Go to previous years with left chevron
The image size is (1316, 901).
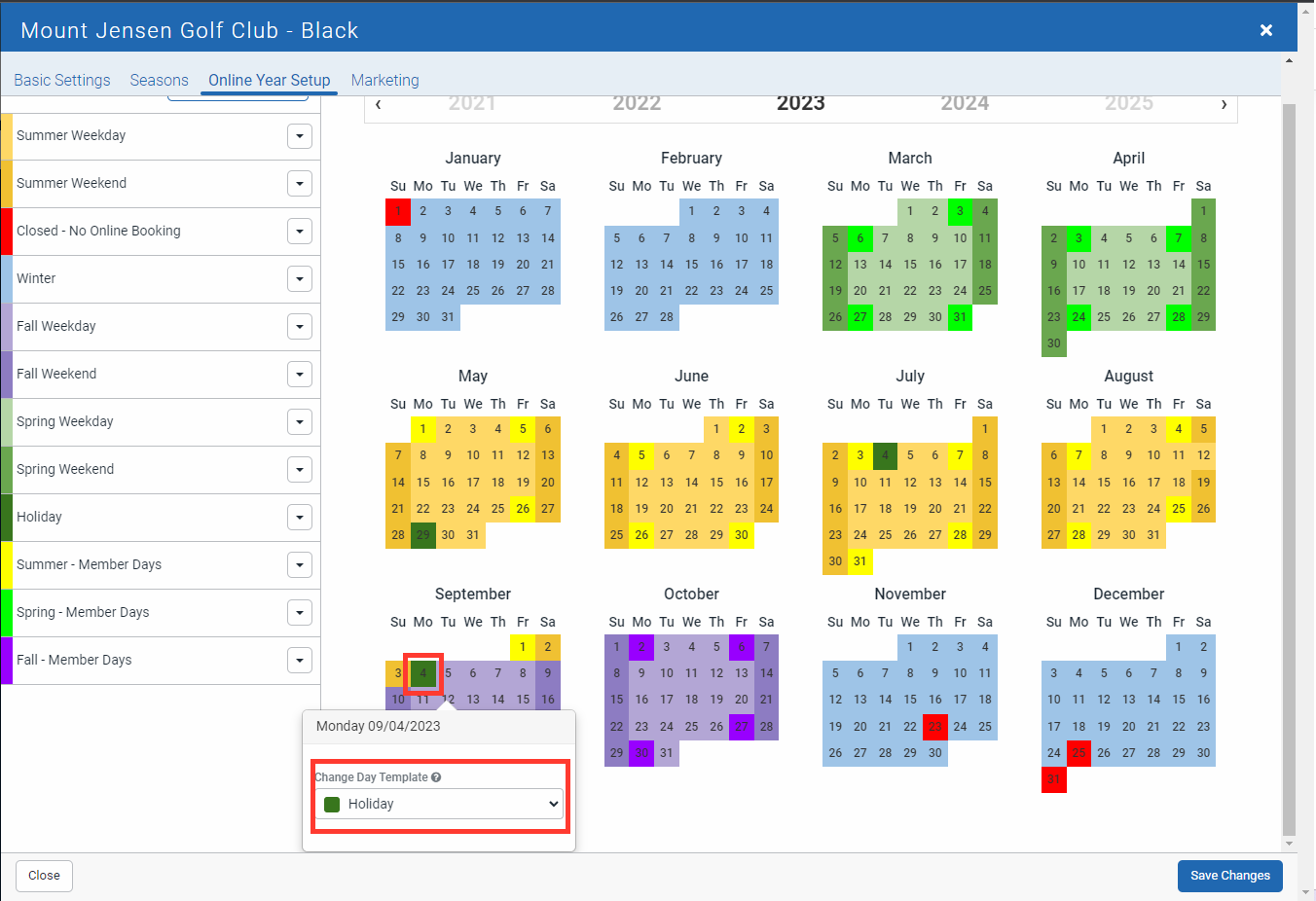tap(379, 104)
